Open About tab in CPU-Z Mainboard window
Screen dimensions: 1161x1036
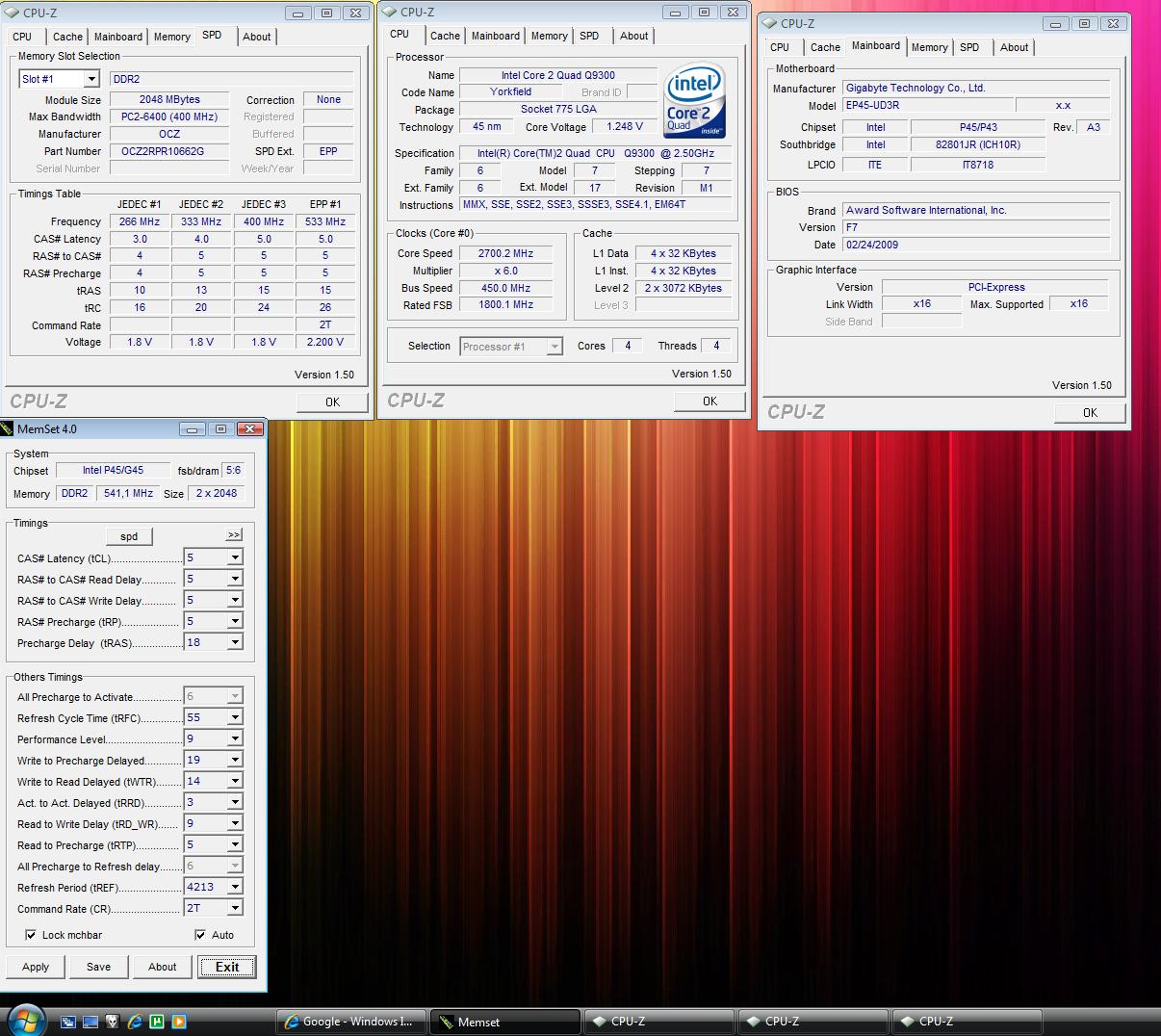[1014, 47]
